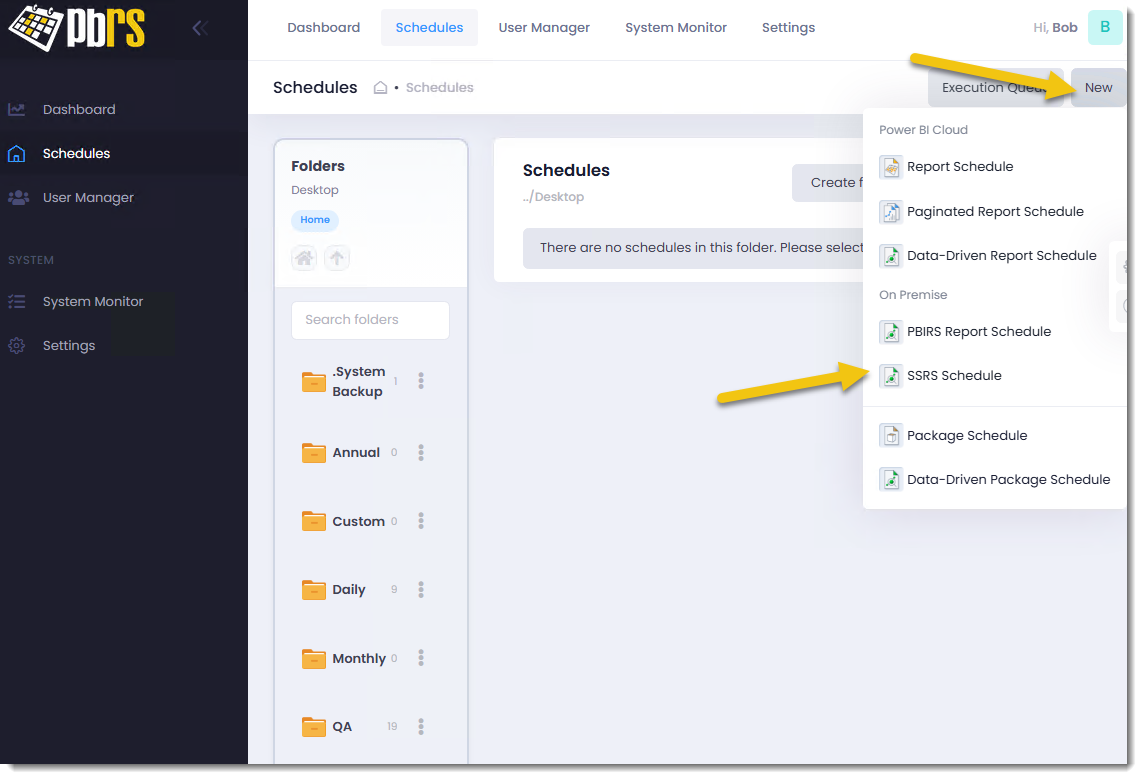Click the Daily folder icon
The image size is (1142, 779).
point(314,590)
